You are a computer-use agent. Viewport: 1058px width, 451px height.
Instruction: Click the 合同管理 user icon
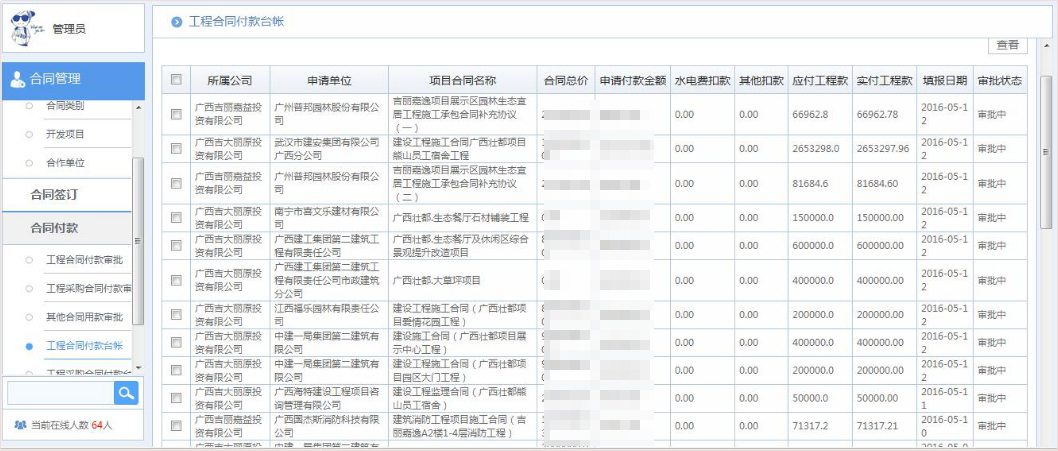click(18, 80)
